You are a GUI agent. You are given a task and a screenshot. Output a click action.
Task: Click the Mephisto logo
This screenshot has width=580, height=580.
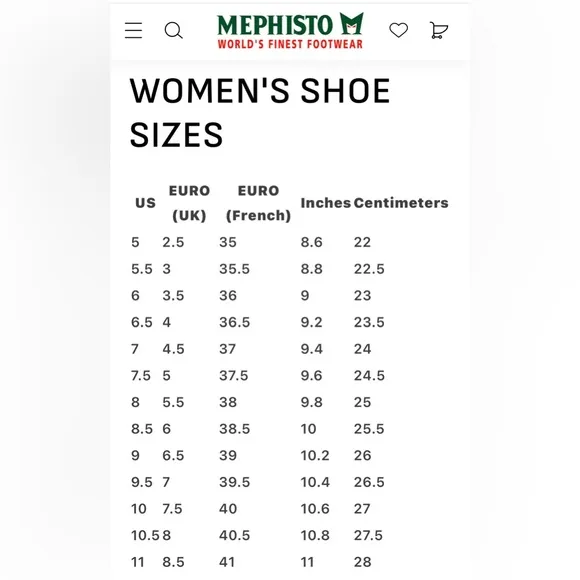pos(290,30)
